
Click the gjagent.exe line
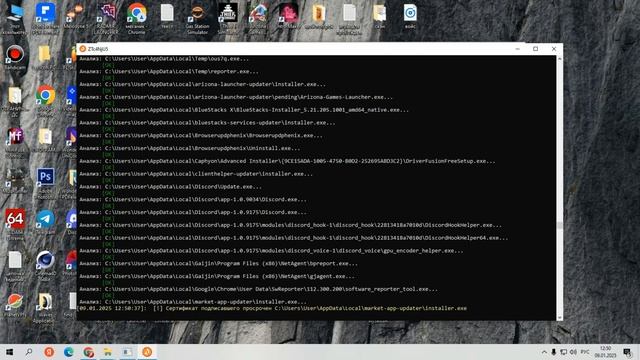[217, 276]
